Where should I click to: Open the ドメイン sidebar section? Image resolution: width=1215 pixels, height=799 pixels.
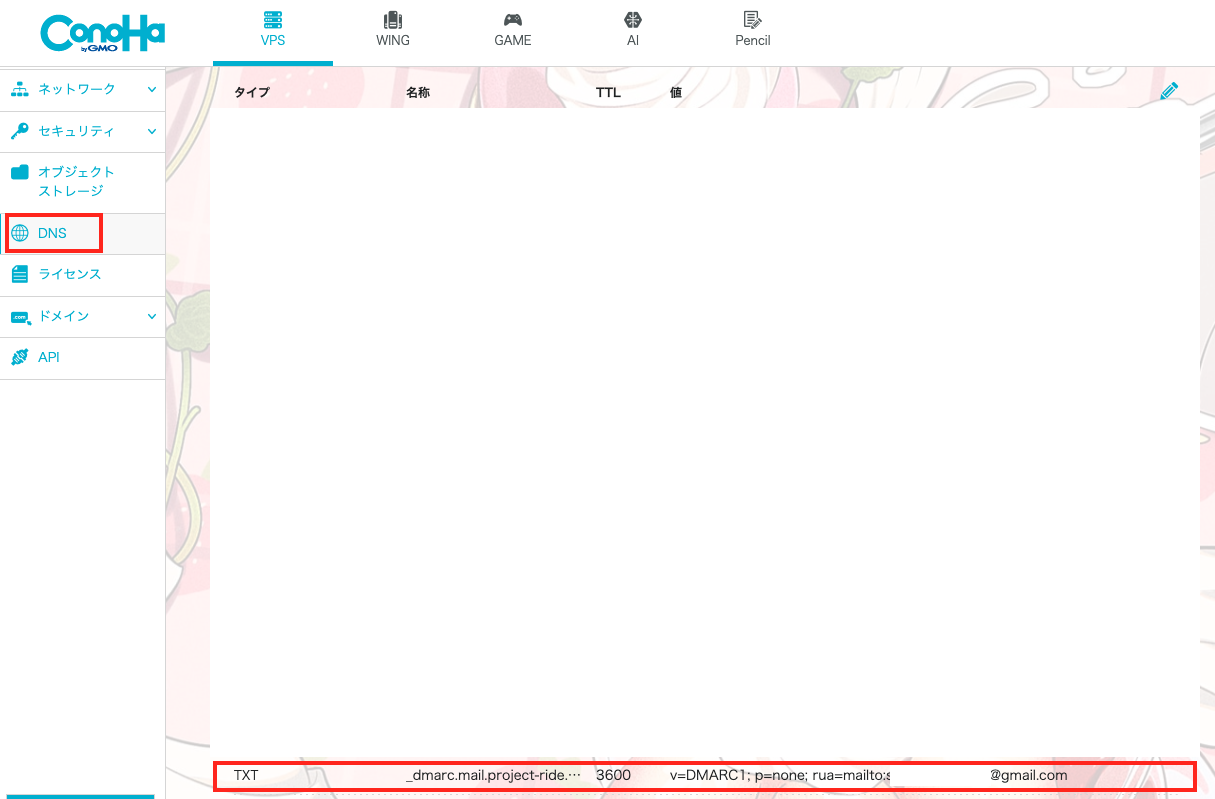pyautogui.click(x=82, y=316)
